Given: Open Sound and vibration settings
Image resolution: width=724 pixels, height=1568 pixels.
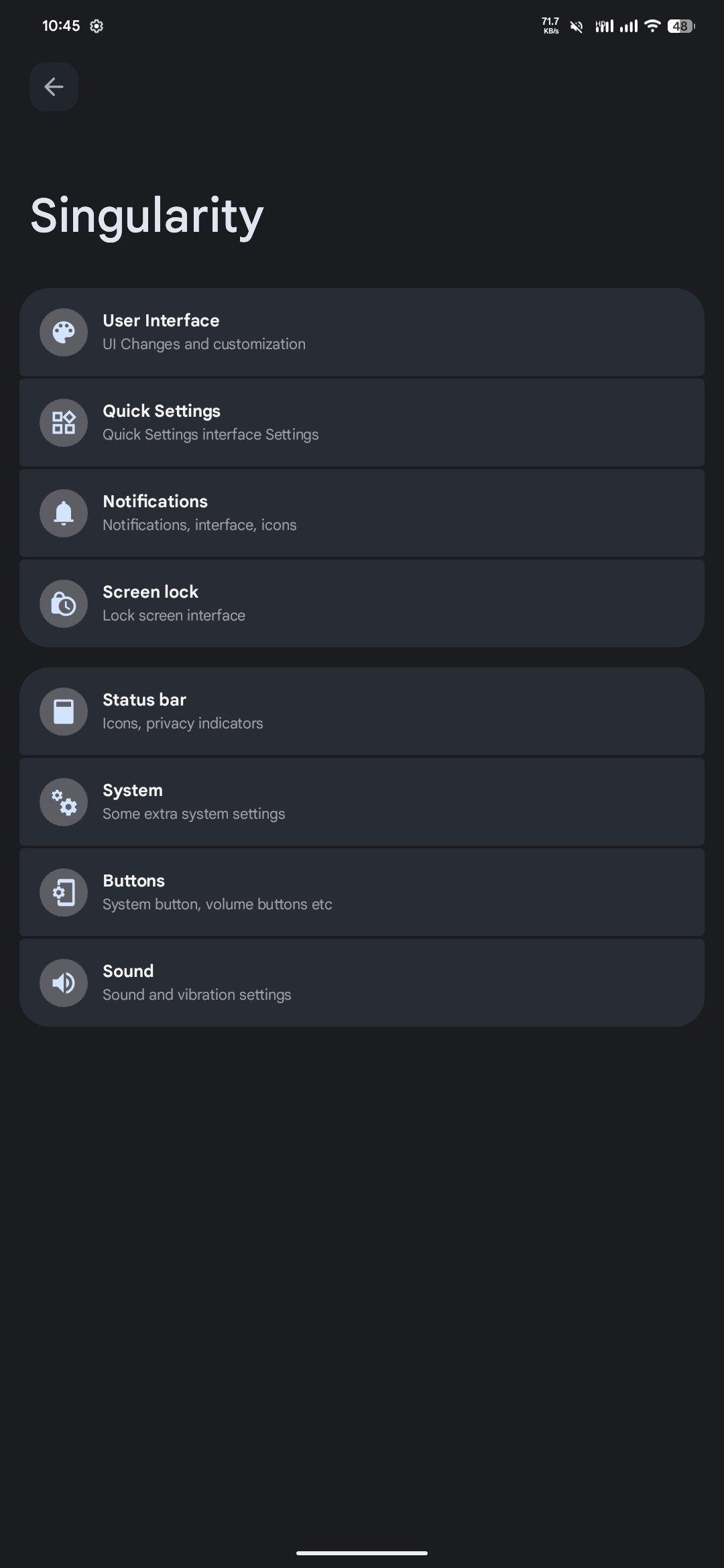Looking at the screenshot, I should coord(362,983).
